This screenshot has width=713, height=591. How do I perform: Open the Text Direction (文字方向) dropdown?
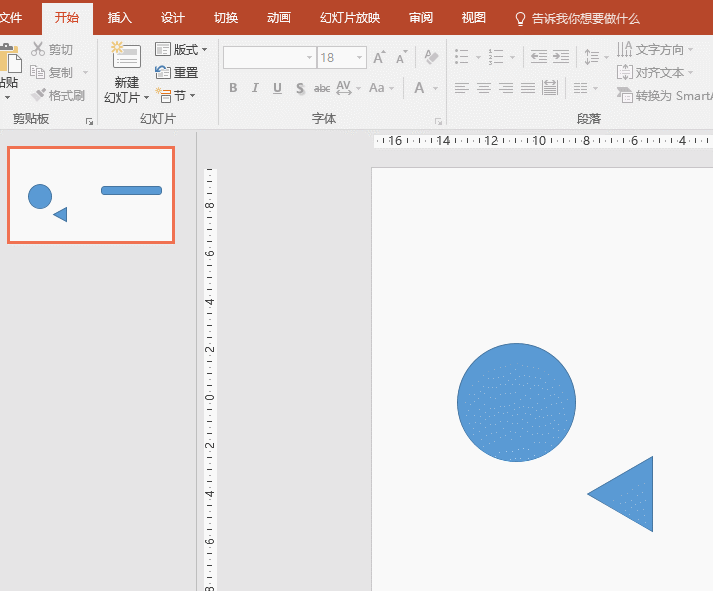pyautogui.click(x=657, y=49)
